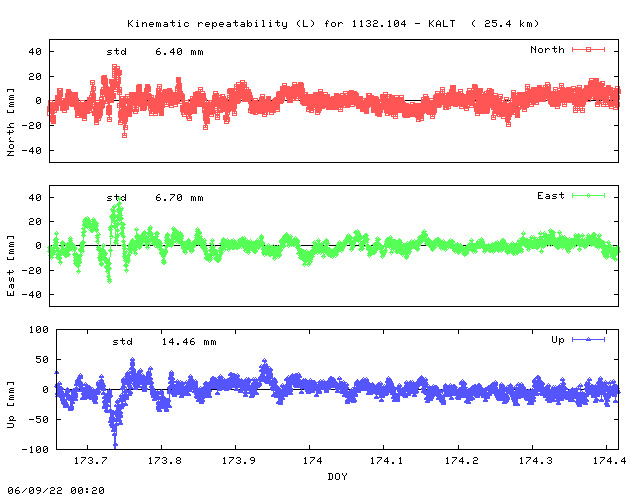The image size is (640, 496).
Task: Click the 'std 6.70 mm' value in East plot
Action: tap(155, 198)
